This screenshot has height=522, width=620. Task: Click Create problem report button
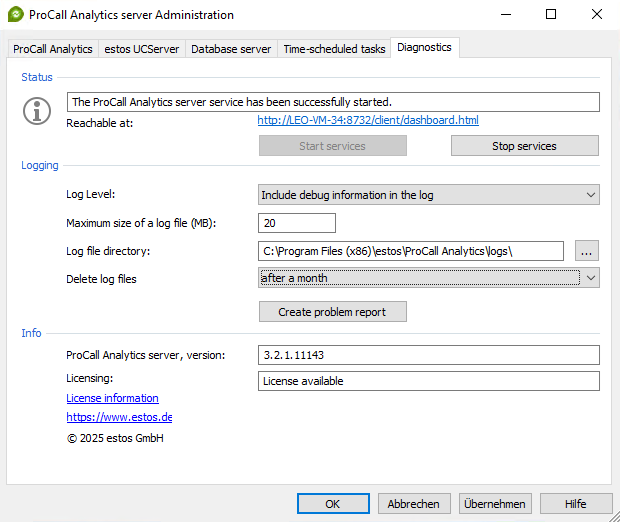coord(332,312)
